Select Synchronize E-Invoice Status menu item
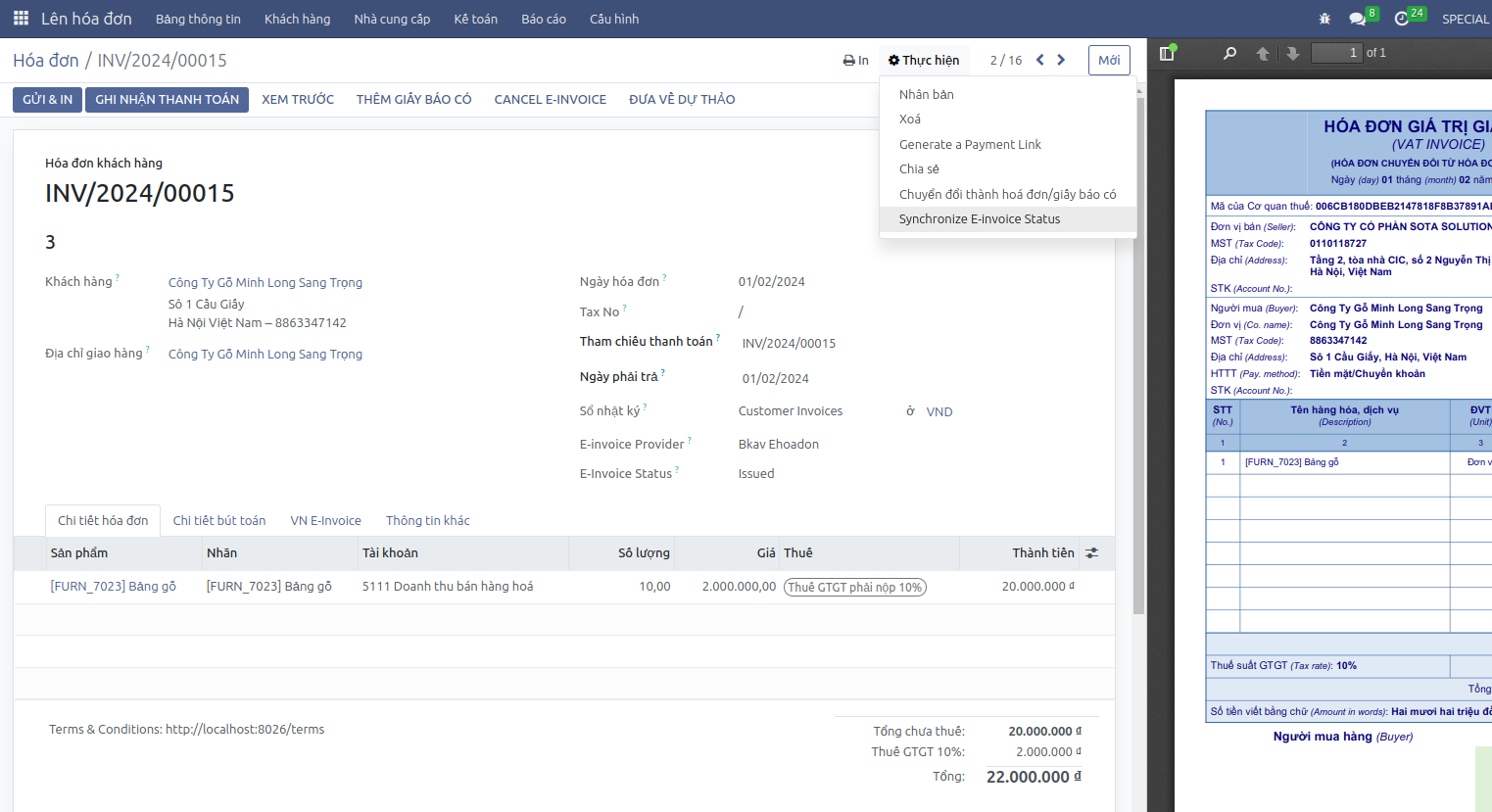 coord(980,219)
